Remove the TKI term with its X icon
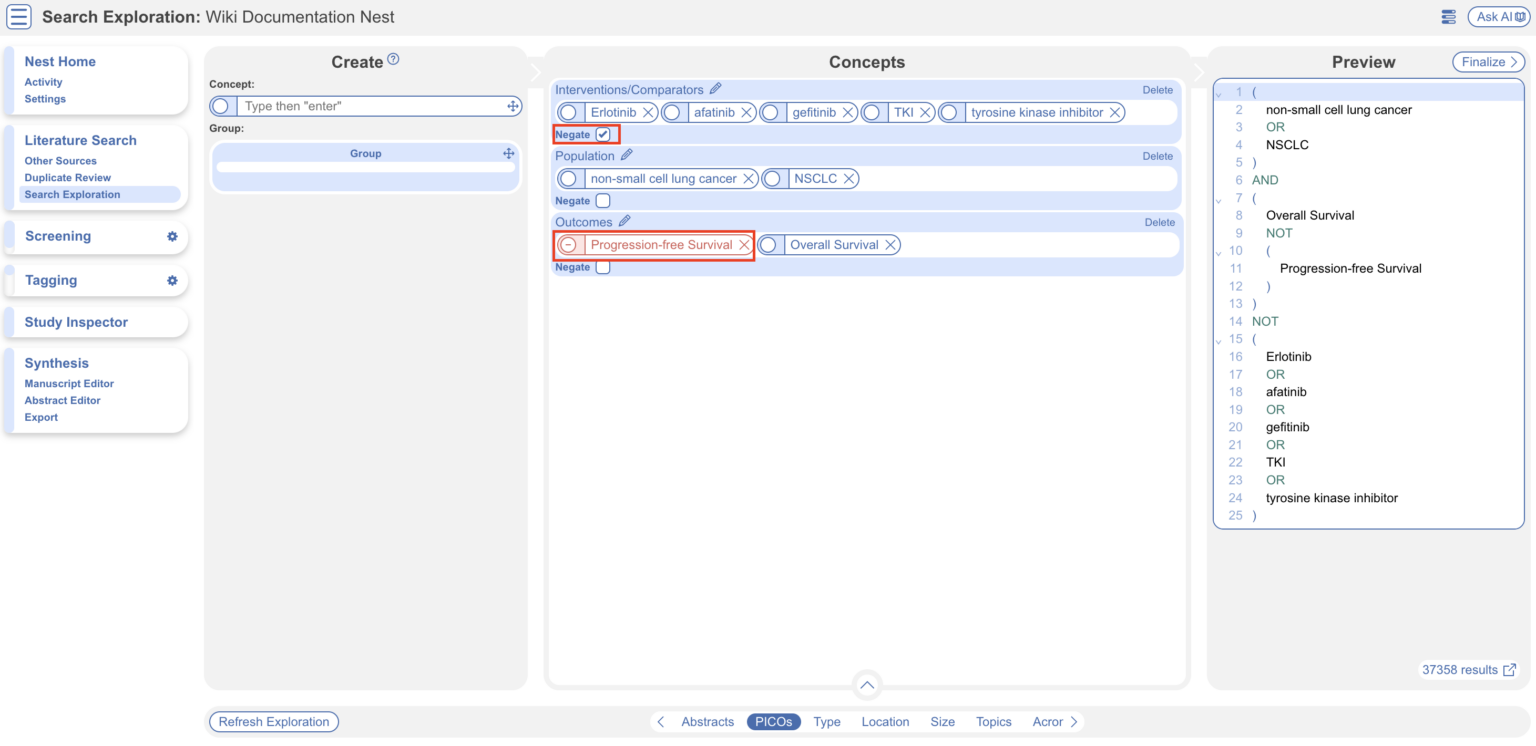The height and width of the screenshot is (746, 1536). point(925,112)
